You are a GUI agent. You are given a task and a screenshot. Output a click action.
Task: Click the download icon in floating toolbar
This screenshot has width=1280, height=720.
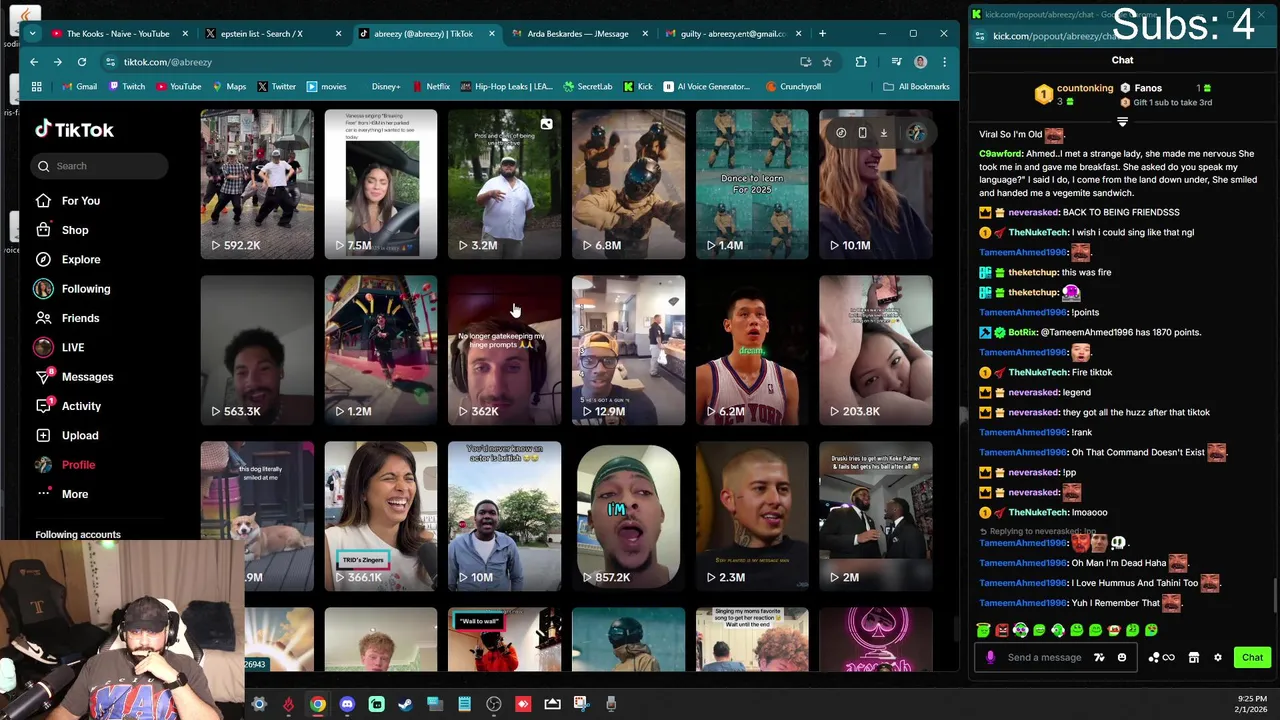click(883, 133)
